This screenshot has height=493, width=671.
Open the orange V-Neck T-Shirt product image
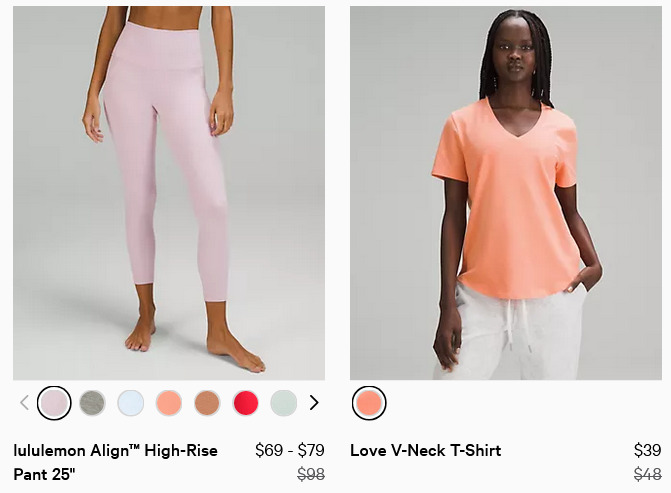point(506,193)
